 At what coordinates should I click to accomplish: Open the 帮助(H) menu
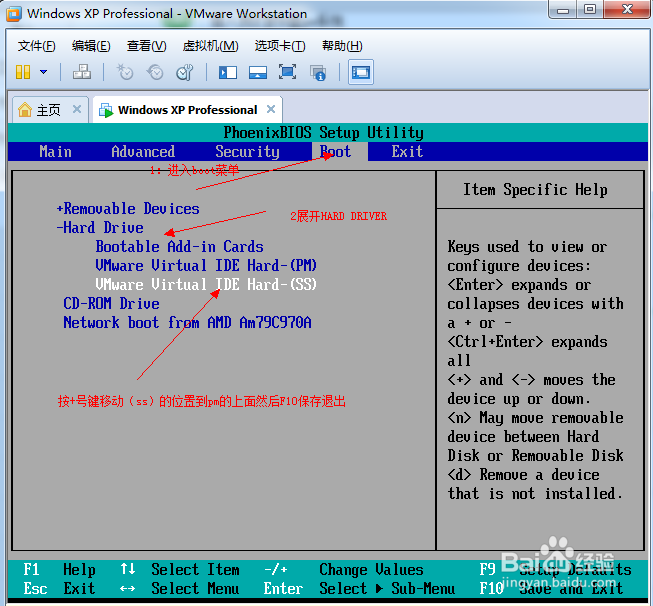pos(342,46)
